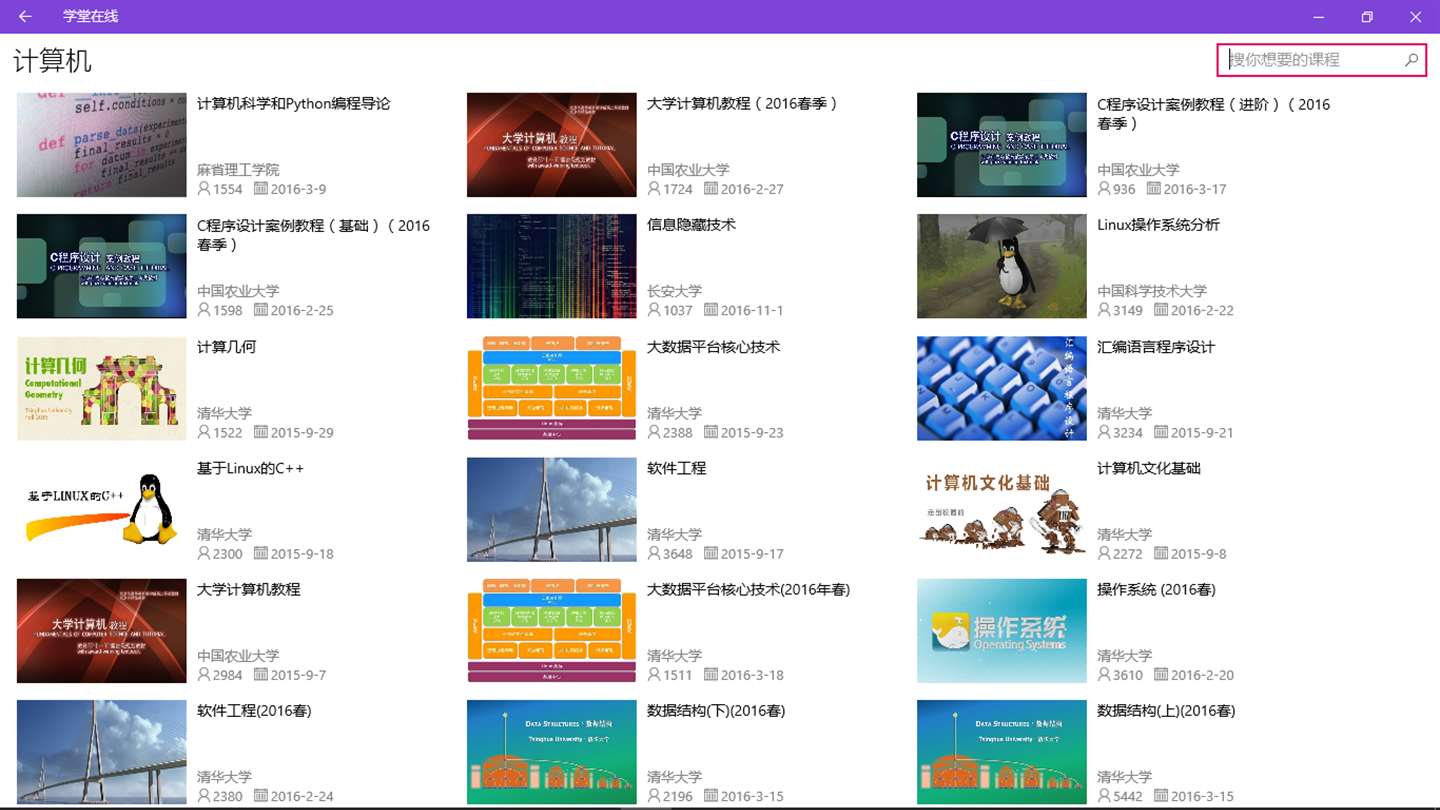Click the enrollment icon beside 936
Screen dimensions: 1440x810
[1104, 189]
